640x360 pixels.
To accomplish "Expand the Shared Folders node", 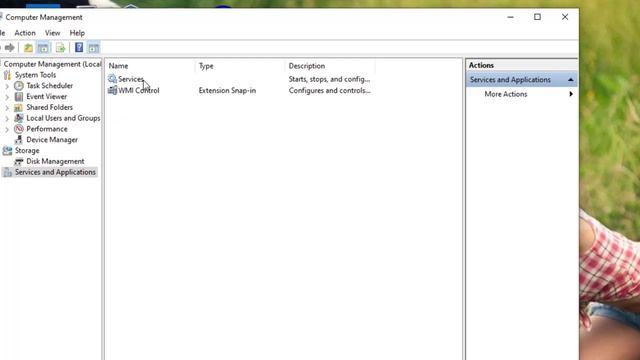I will pyautogui.click(x=7, y=108).
